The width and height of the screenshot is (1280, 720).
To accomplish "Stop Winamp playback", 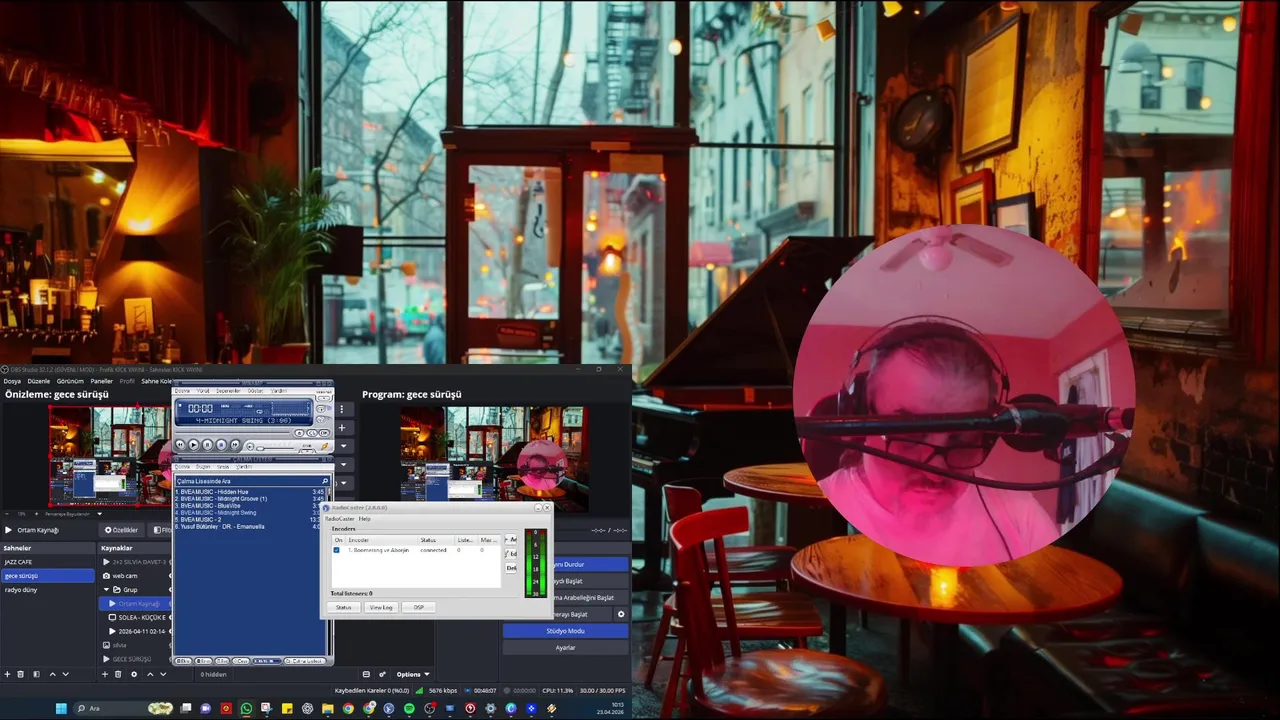I will click(x=221, y=445).
